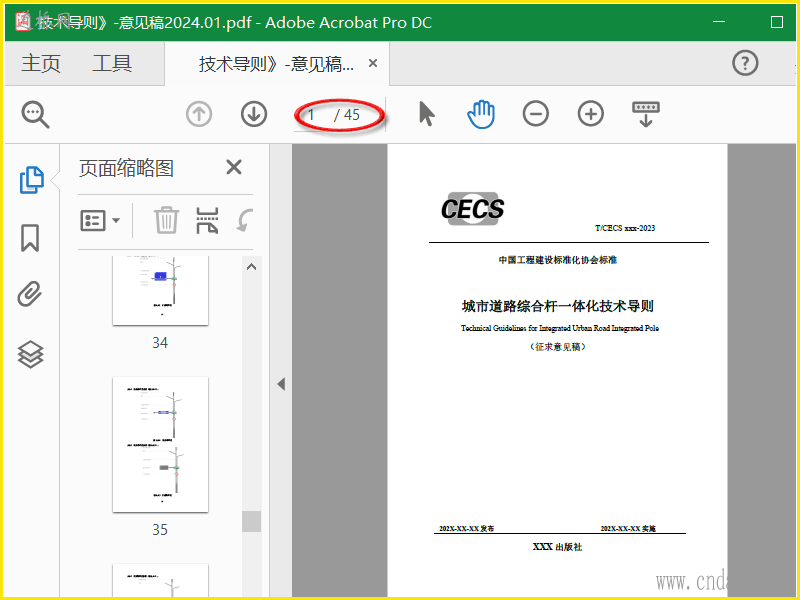Screen dimensions: 800x600
Task: Open the attachments paperclip panel
Action: pos(30,294)
